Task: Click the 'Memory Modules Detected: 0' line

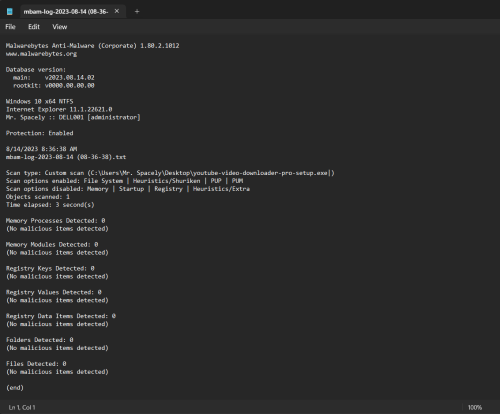Action: coord(52,245)
